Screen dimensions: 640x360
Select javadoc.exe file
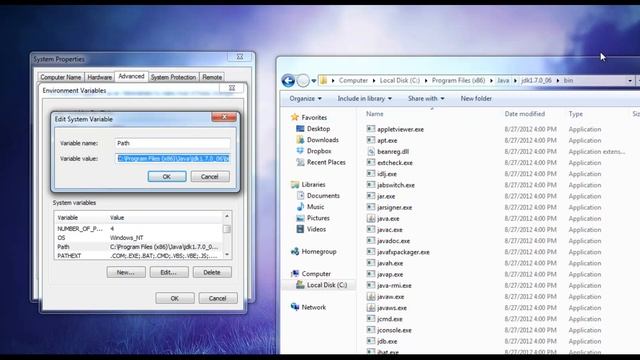tap(393, 241)
